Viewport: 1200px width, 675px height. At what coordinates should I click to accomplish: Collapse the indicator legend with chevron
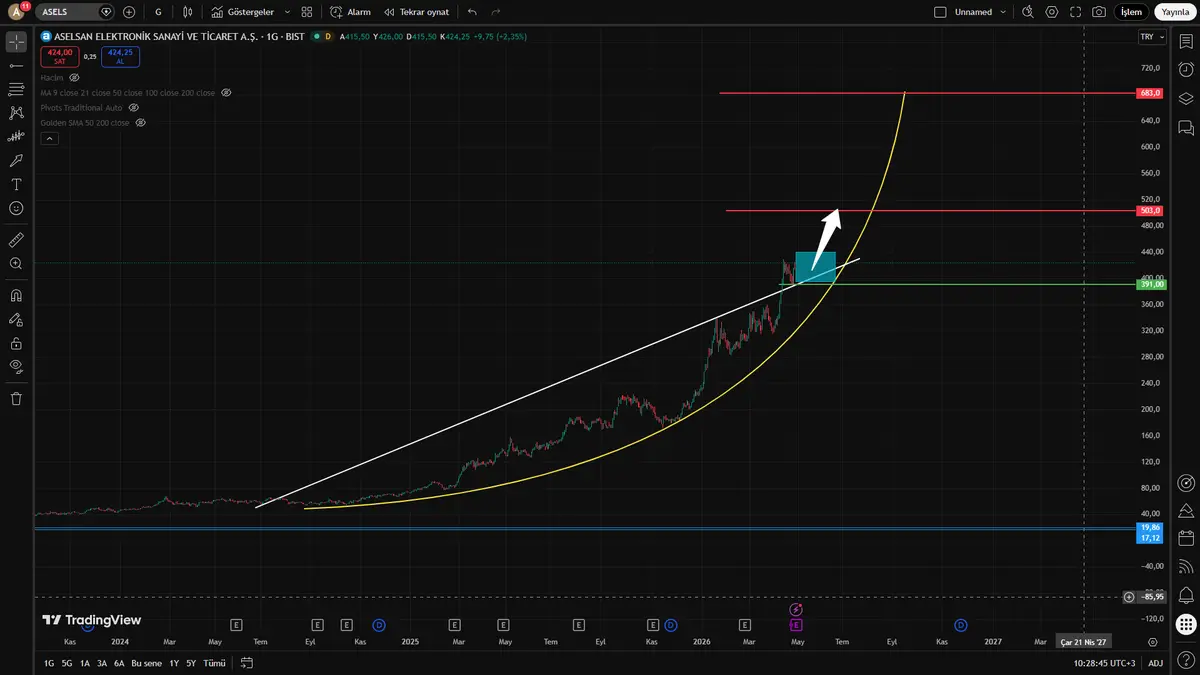tap(49, 139)
